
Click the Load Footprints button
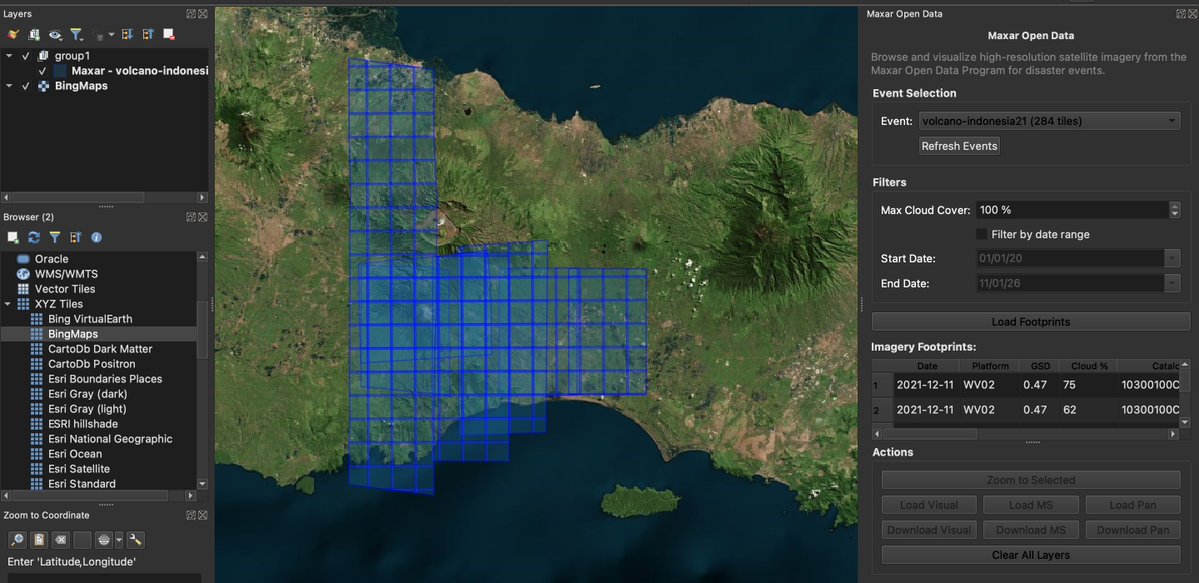(x=1031, y=321)
